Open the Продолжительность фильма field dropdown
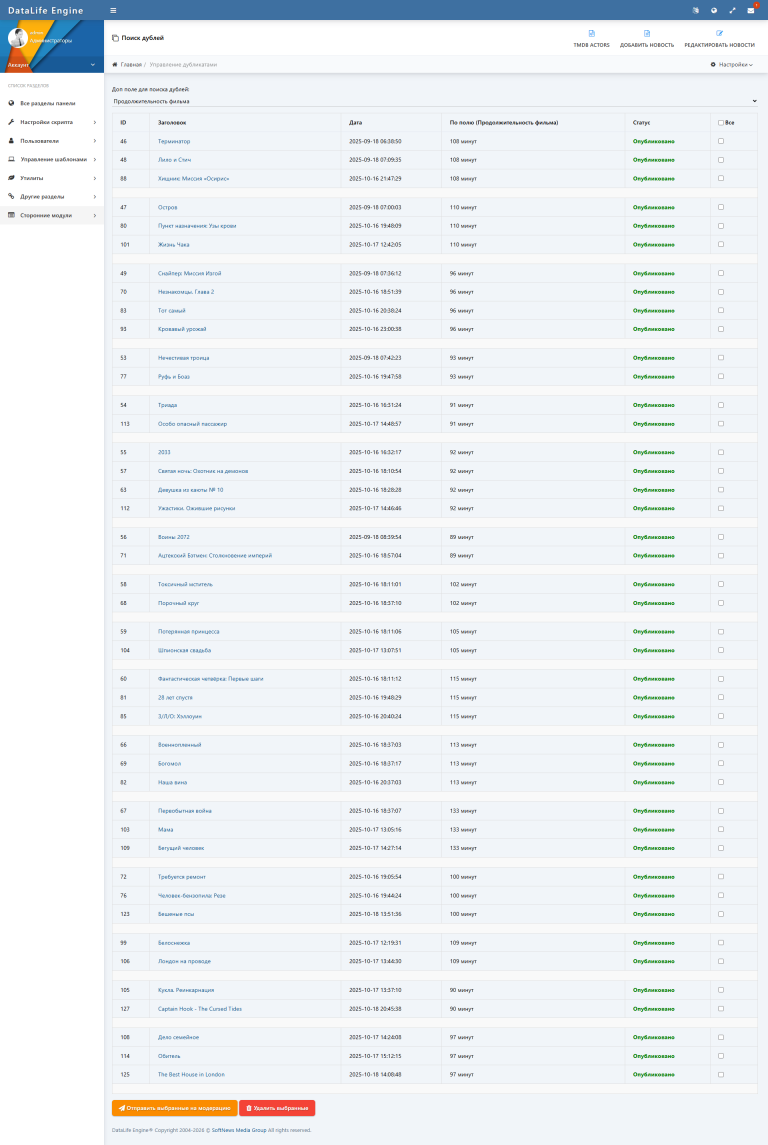The width and height of the screenshot is (768, 1145). click(434, 101)
